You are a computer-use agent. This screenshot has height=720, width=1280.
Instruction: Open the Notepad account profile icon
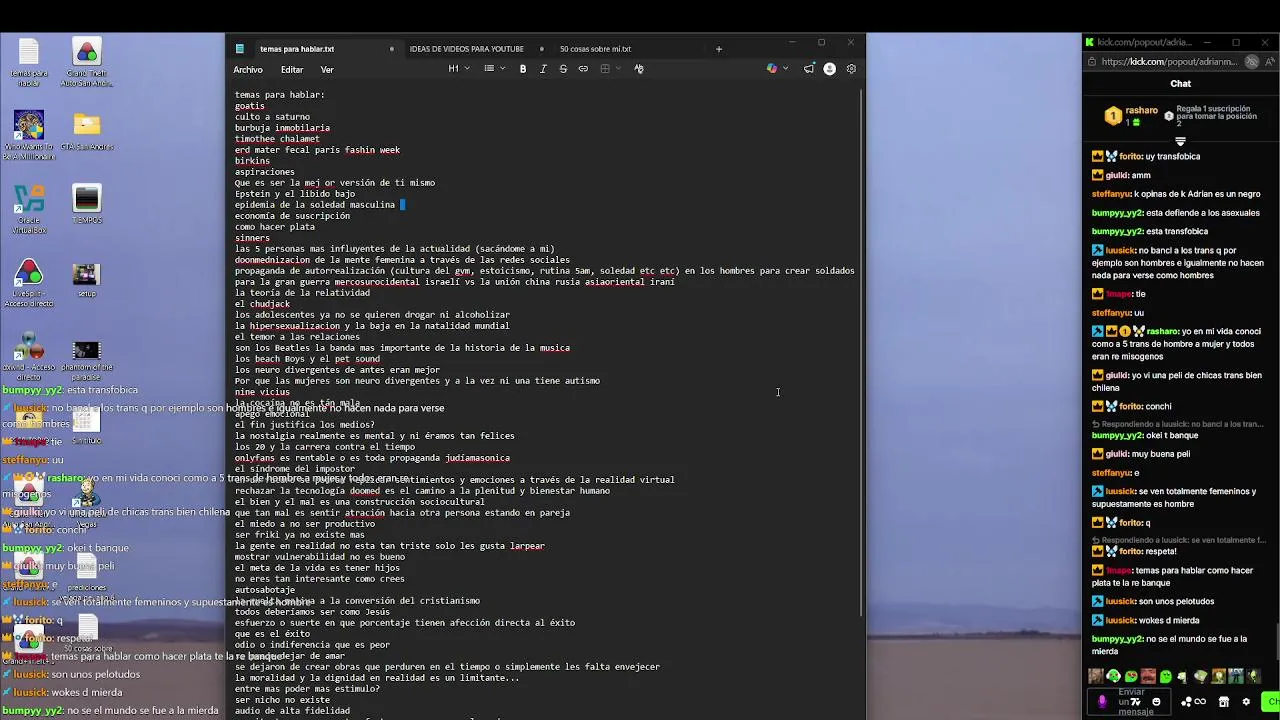829,69
